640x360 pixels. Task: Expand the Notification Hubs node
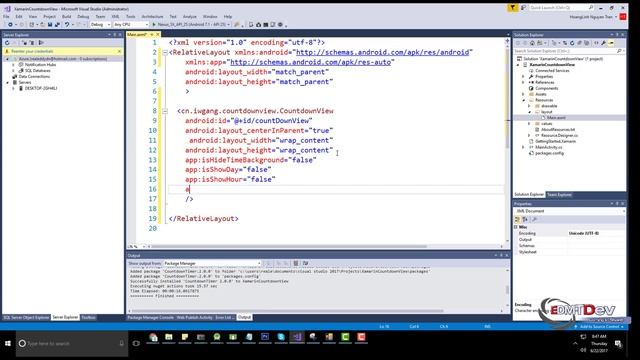click(x=13, y=64)
